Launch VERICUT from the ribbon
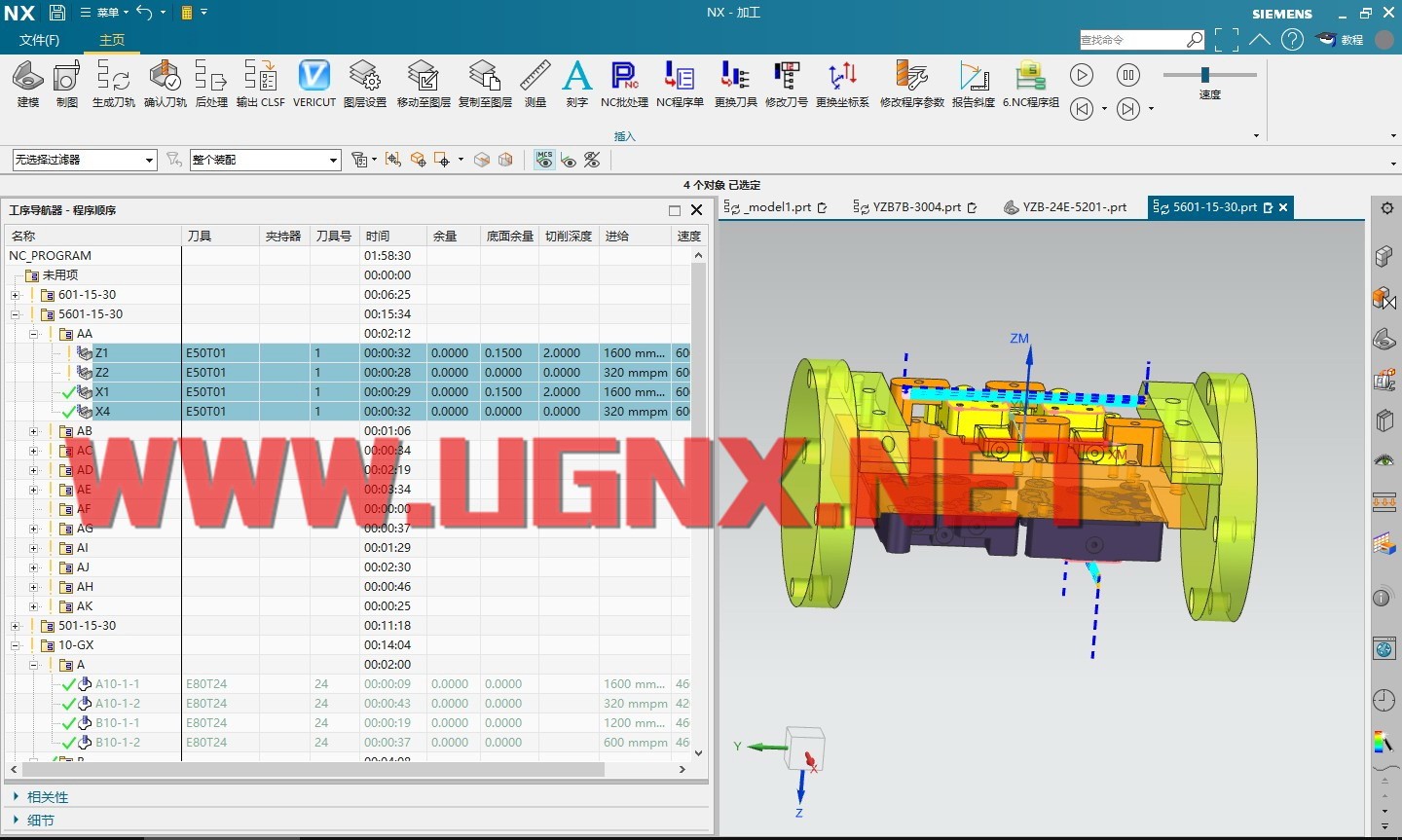Screen dimensions: 1402x840 (x=314, y=84)
